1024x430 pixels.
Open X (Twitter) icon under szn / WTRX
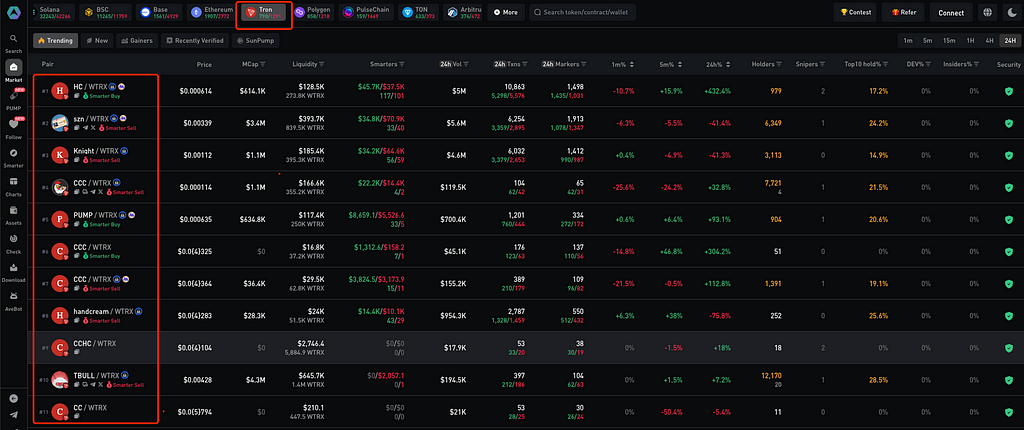[x=93, y=127]
